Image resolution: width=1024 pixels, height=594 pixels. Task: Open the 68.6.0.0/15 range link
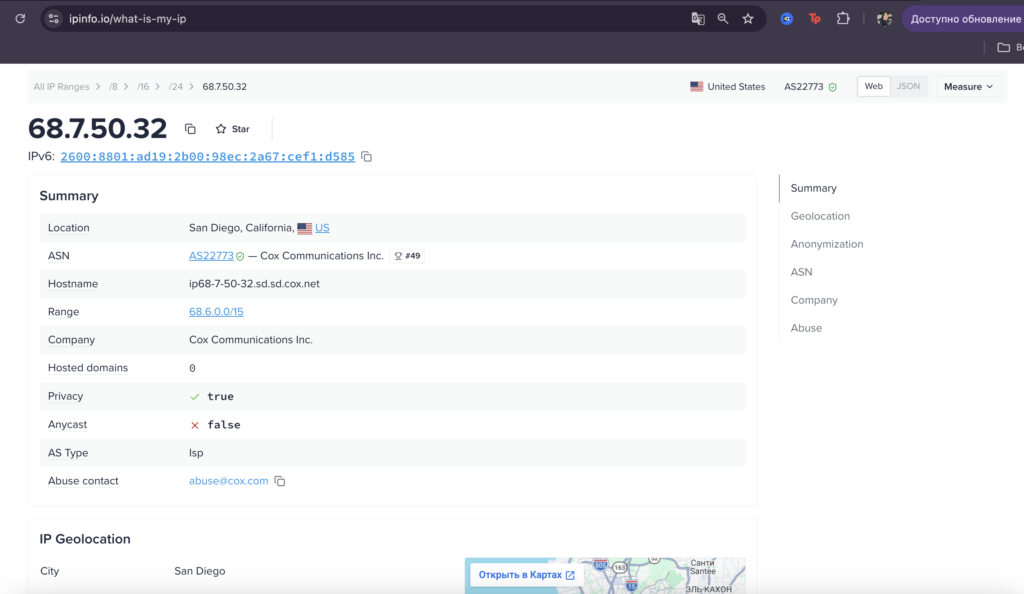click(216, 312)
